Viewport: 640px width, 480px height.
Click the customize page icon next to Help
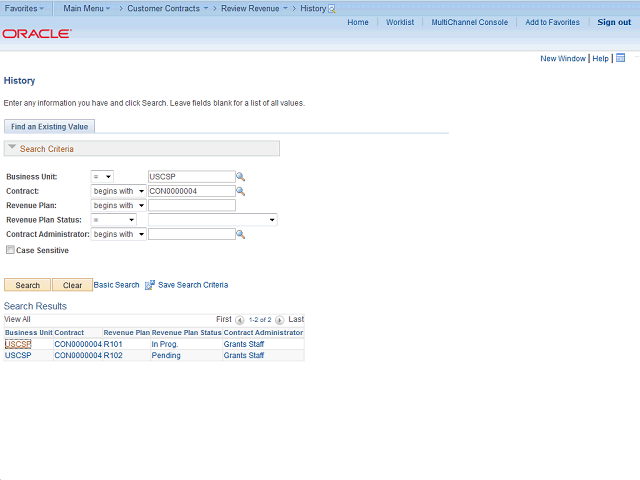[x=620, y=58]
